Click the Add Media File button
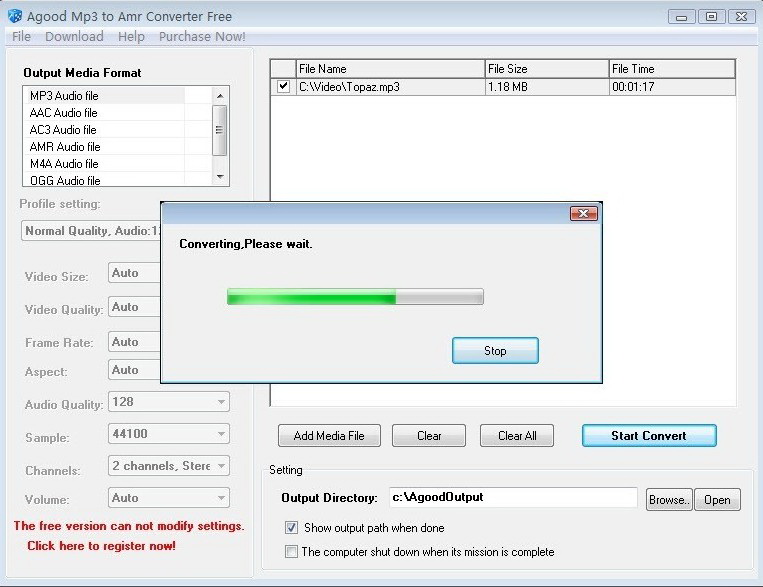Image resolution: width=763 pixels, height=587 pixels. tap(329, 436)
